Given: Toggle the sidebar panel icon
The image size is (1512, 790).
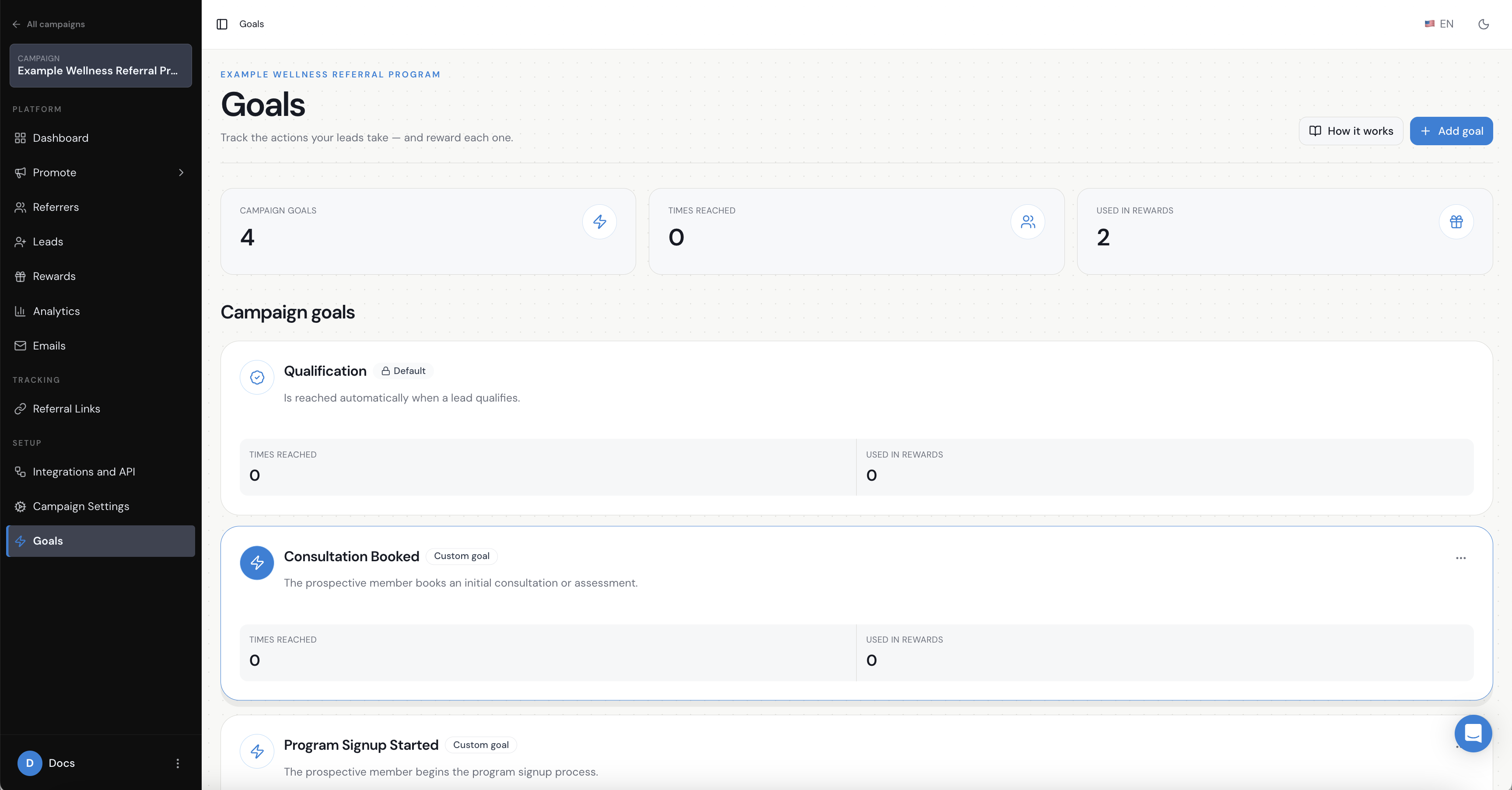Looking at the screenshot, I should tap(222, 24).
